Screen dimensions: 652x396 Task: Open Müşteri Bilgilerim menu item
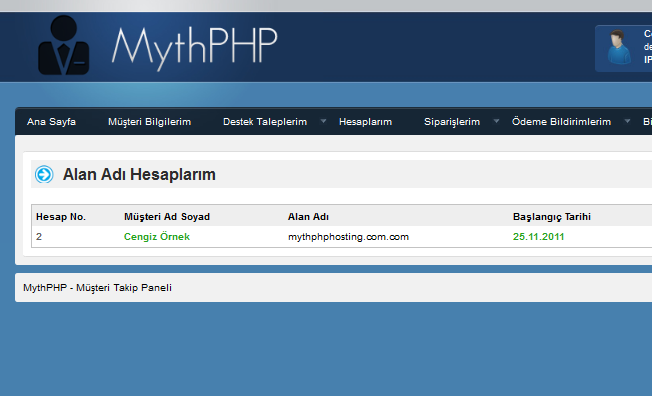point(149,122)
